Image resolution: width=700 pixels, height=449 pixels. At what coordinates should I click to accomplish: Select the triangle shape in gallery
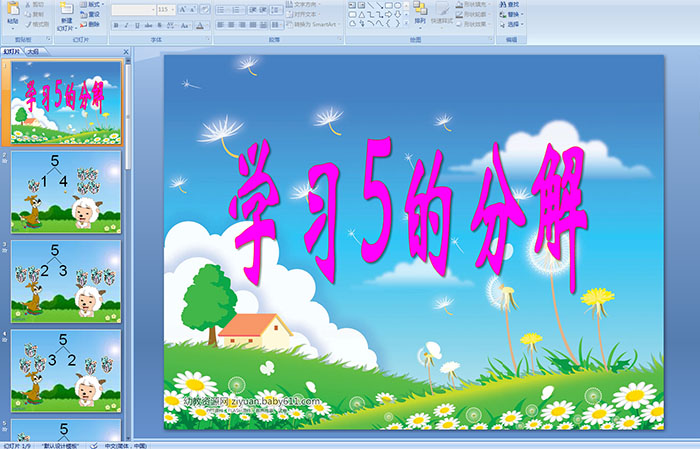362,15
